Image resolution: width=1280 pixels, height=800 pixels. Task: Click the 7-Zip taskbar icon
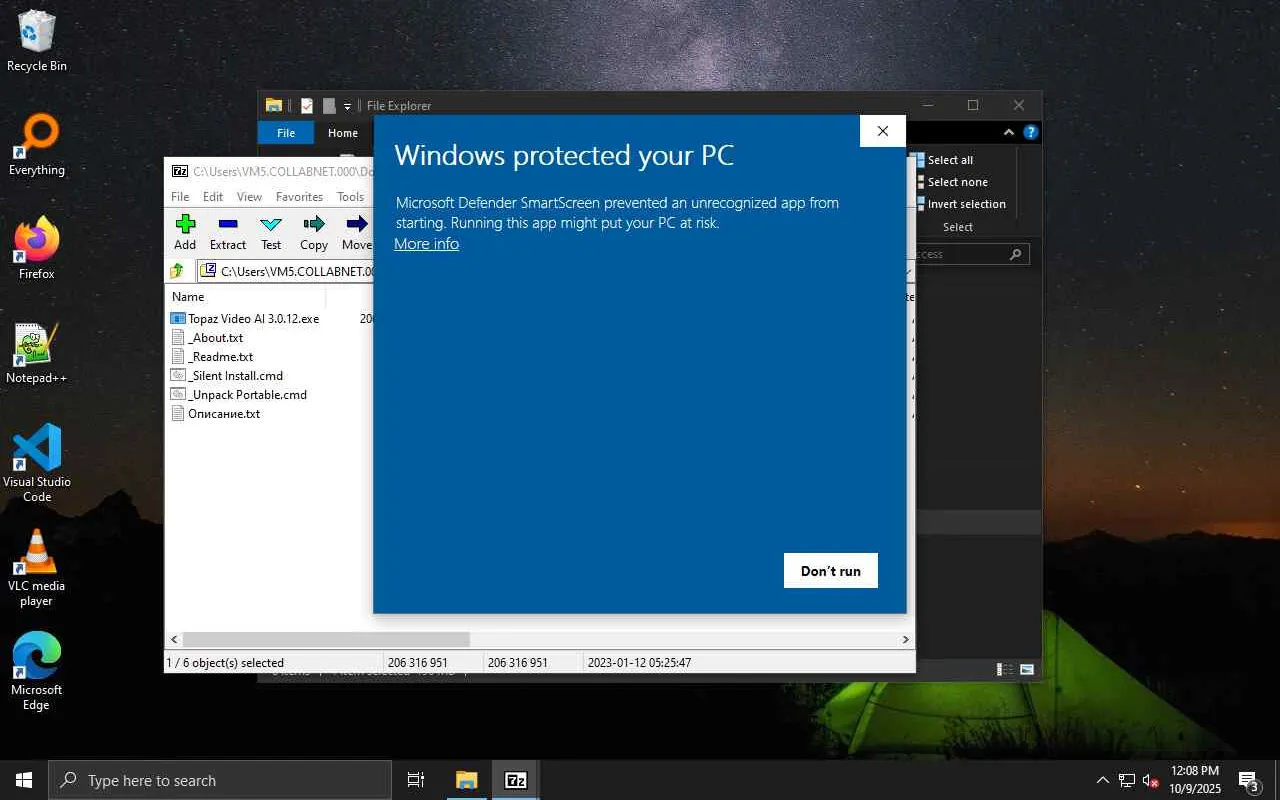[516, 780]
